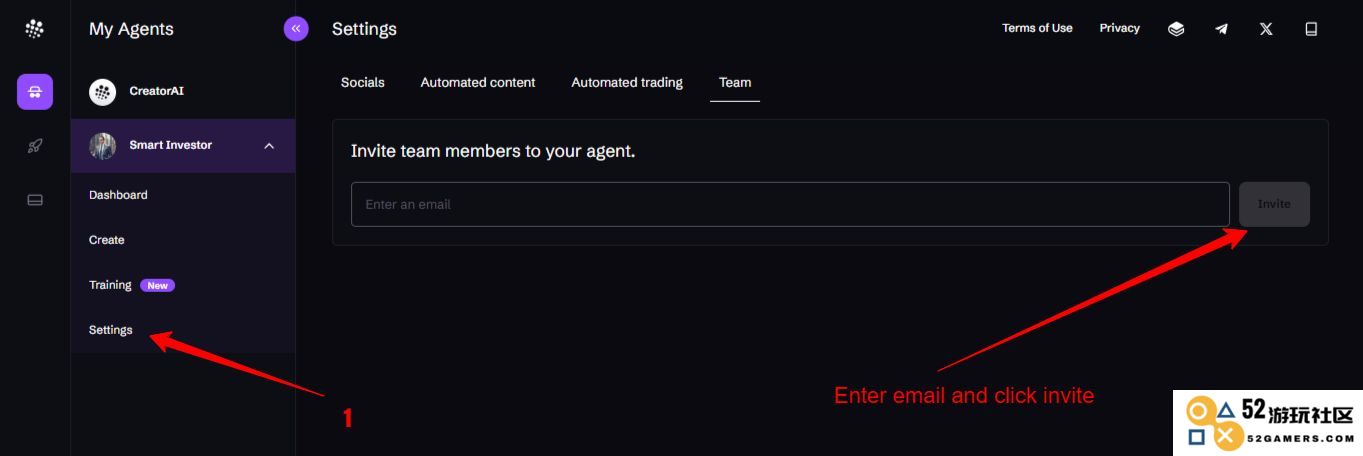The image size is (1363, 456).
Task: Open the Terms of Use link
Action: 1037,28
